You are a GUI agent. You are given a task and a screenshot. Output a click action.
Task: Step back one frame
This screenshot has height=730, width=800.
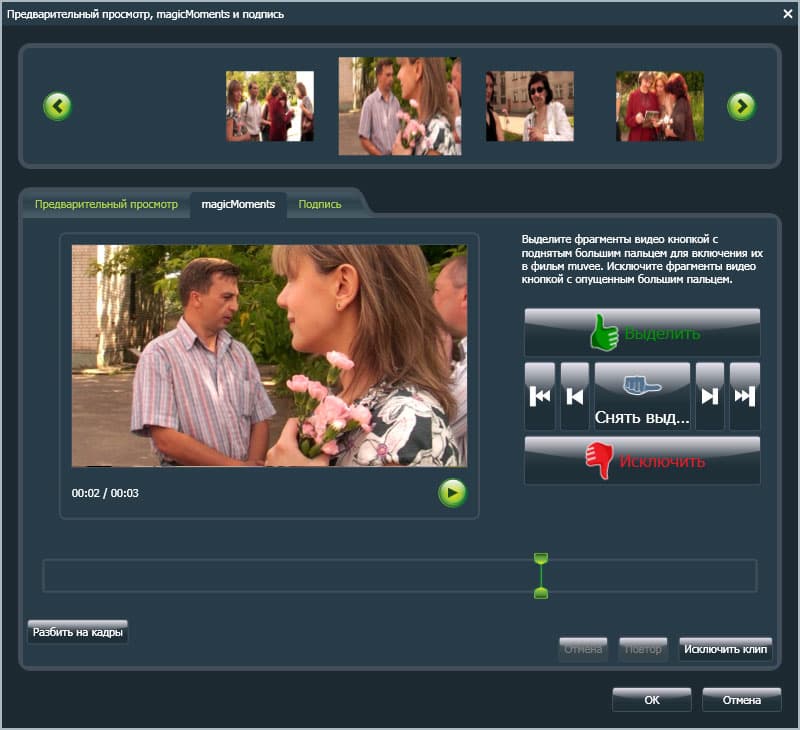click(x=574, y=396)
